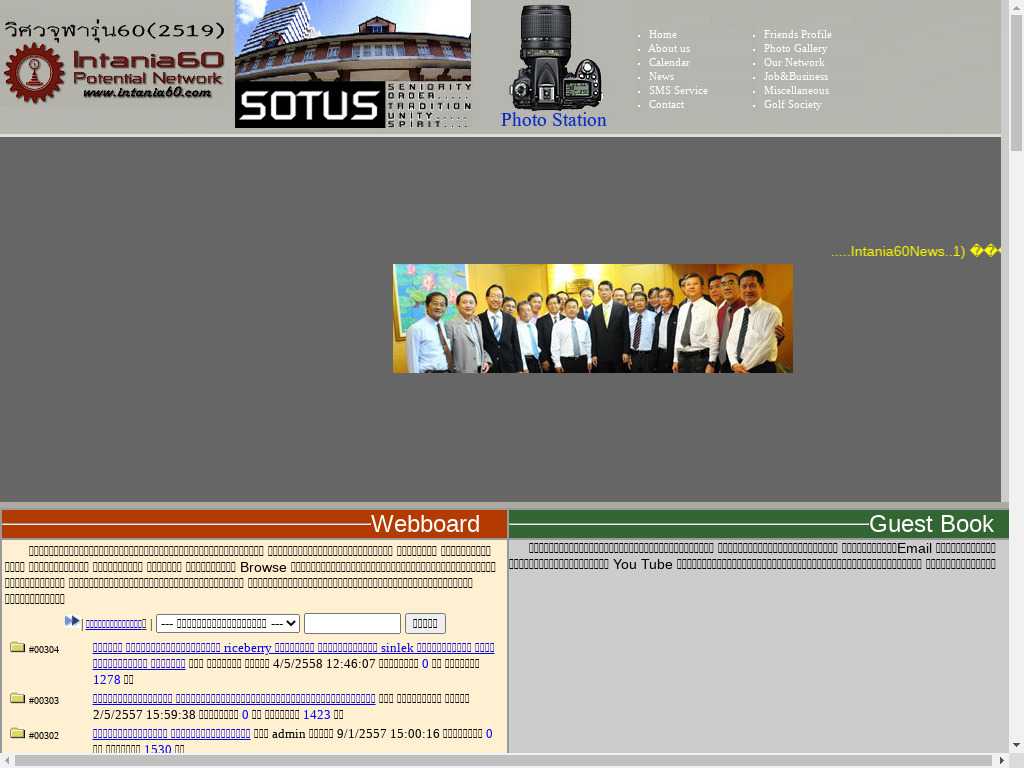Go to Job&Business section
Viewport: 1024px width, 768px height.
795,76
